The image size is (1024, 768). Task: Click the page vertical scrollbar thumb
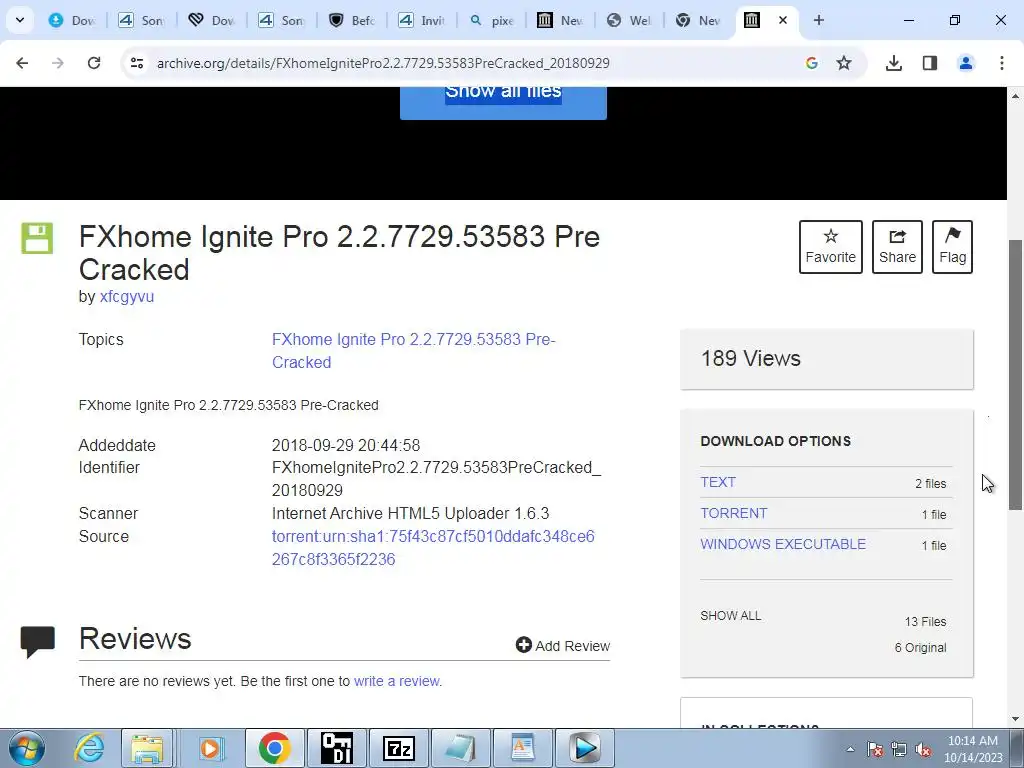click(1015, 375)
